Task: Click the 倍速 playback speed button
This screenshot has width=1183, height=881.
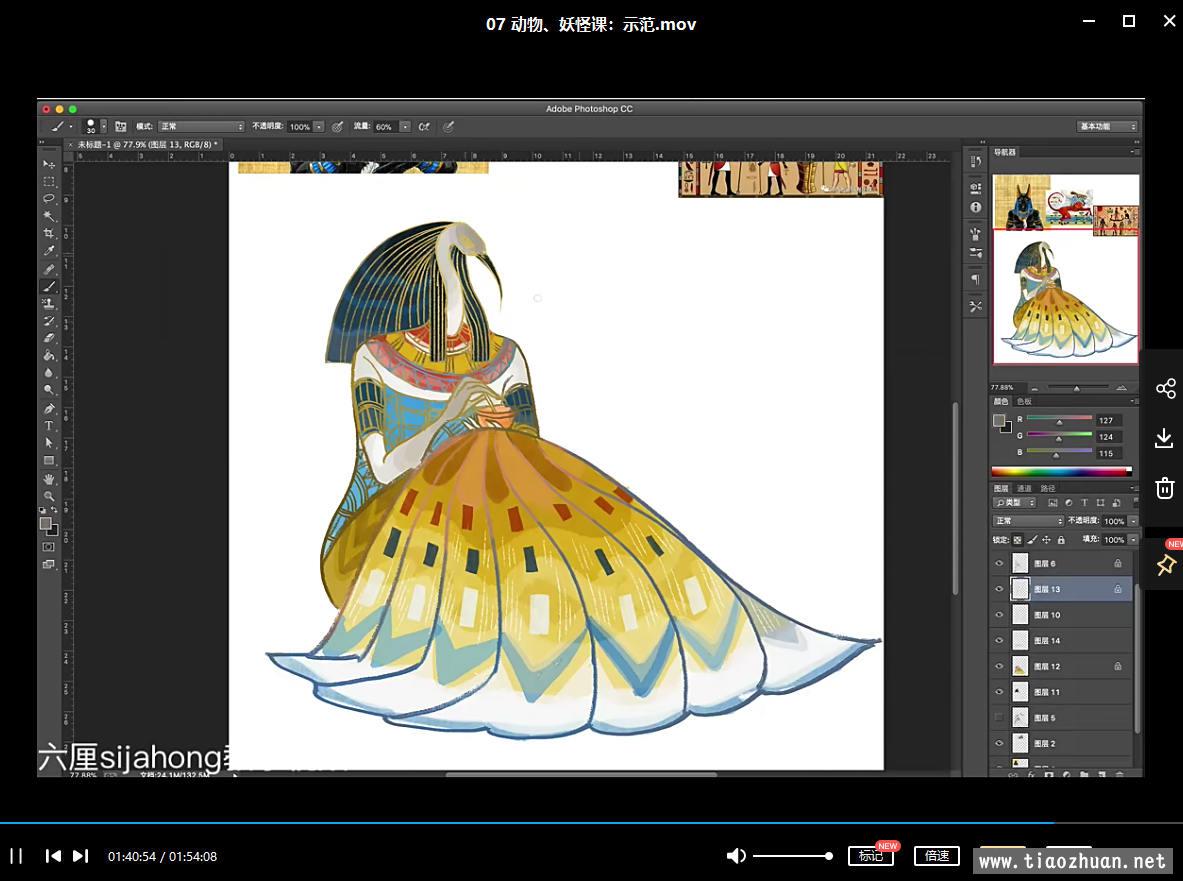Action: (936, 856)
